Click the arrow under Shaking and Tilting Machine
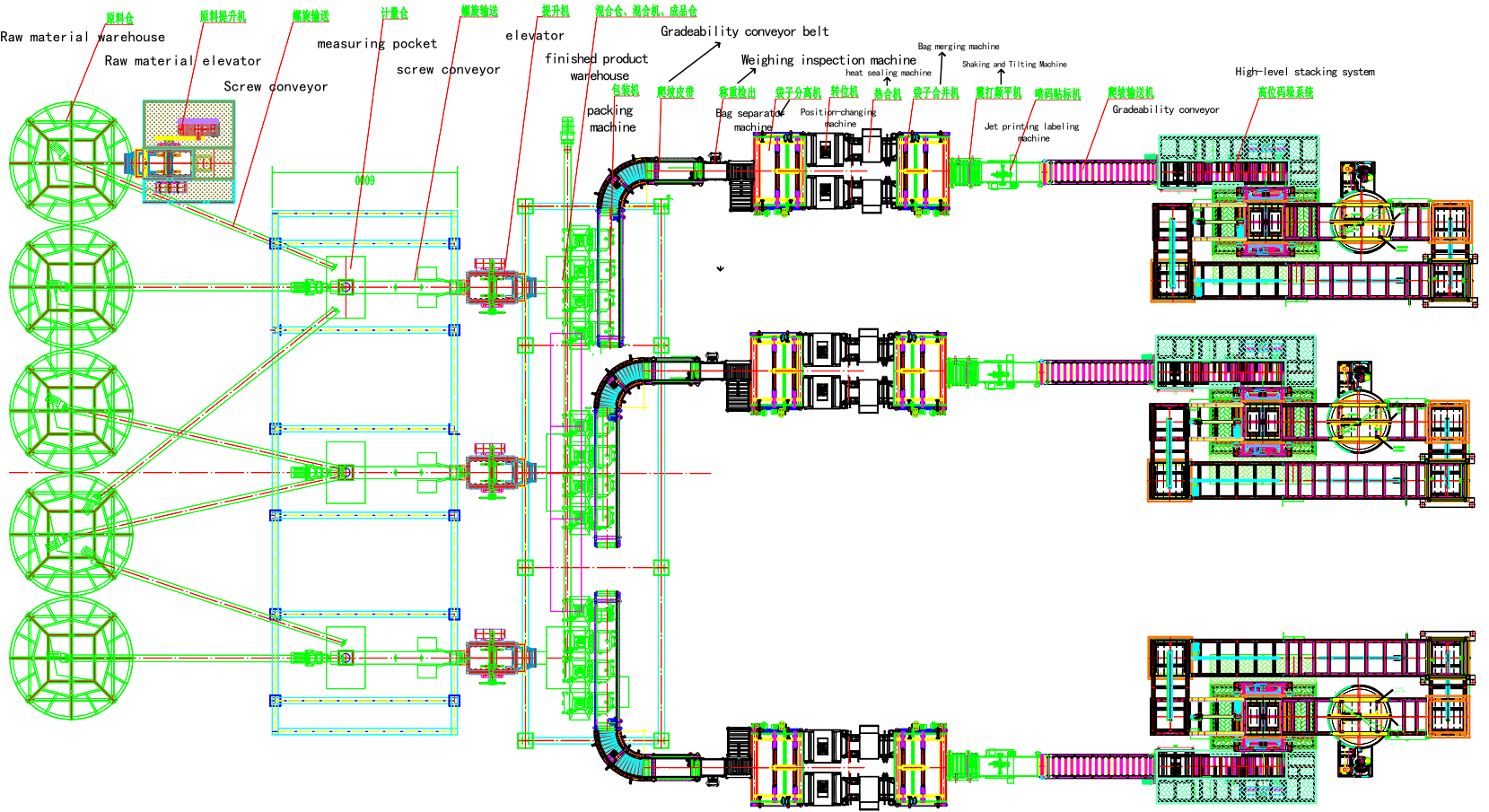Image resolution: width=1489 pixels, height=812 pixels. point(1002,78)
